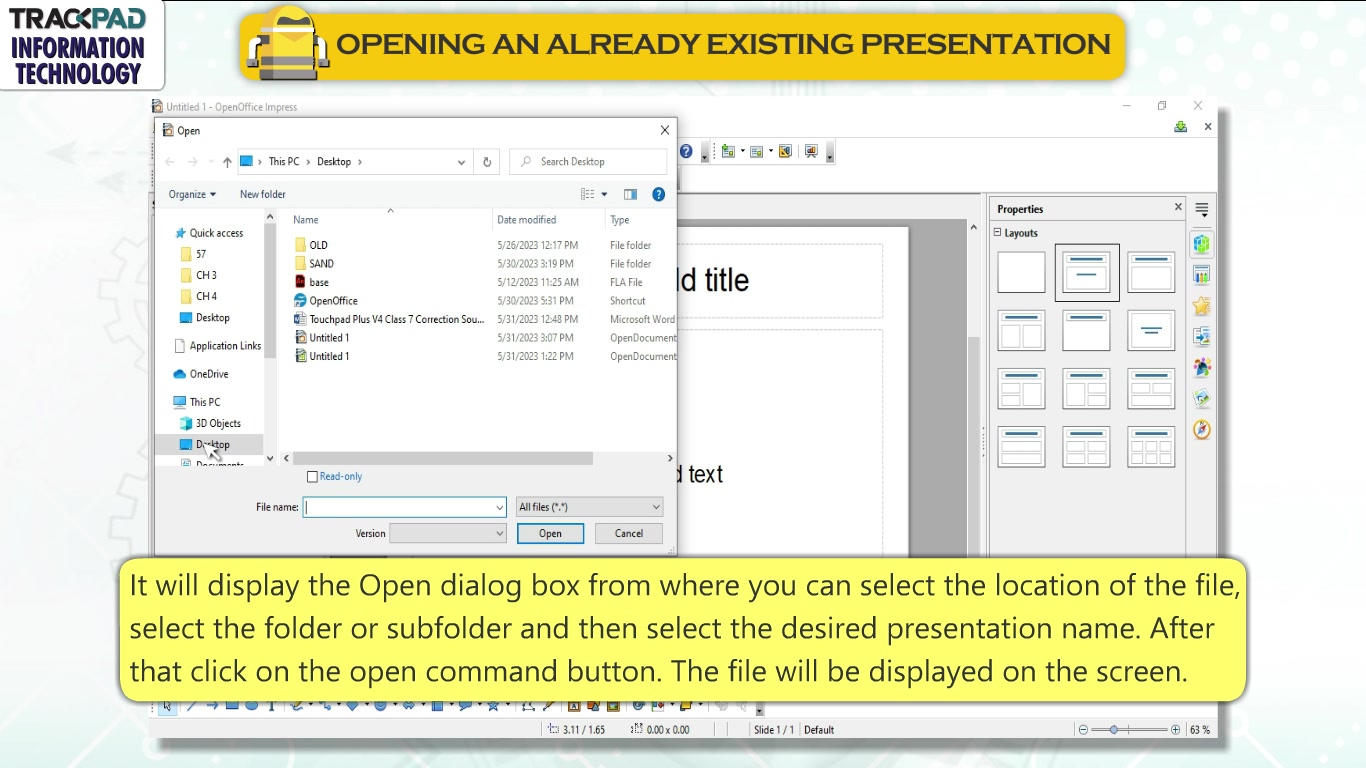This screenshot has width=1366, height=768.
Task: Click Desktop in the address breadcrumb
Action: (x=334, y=162)
